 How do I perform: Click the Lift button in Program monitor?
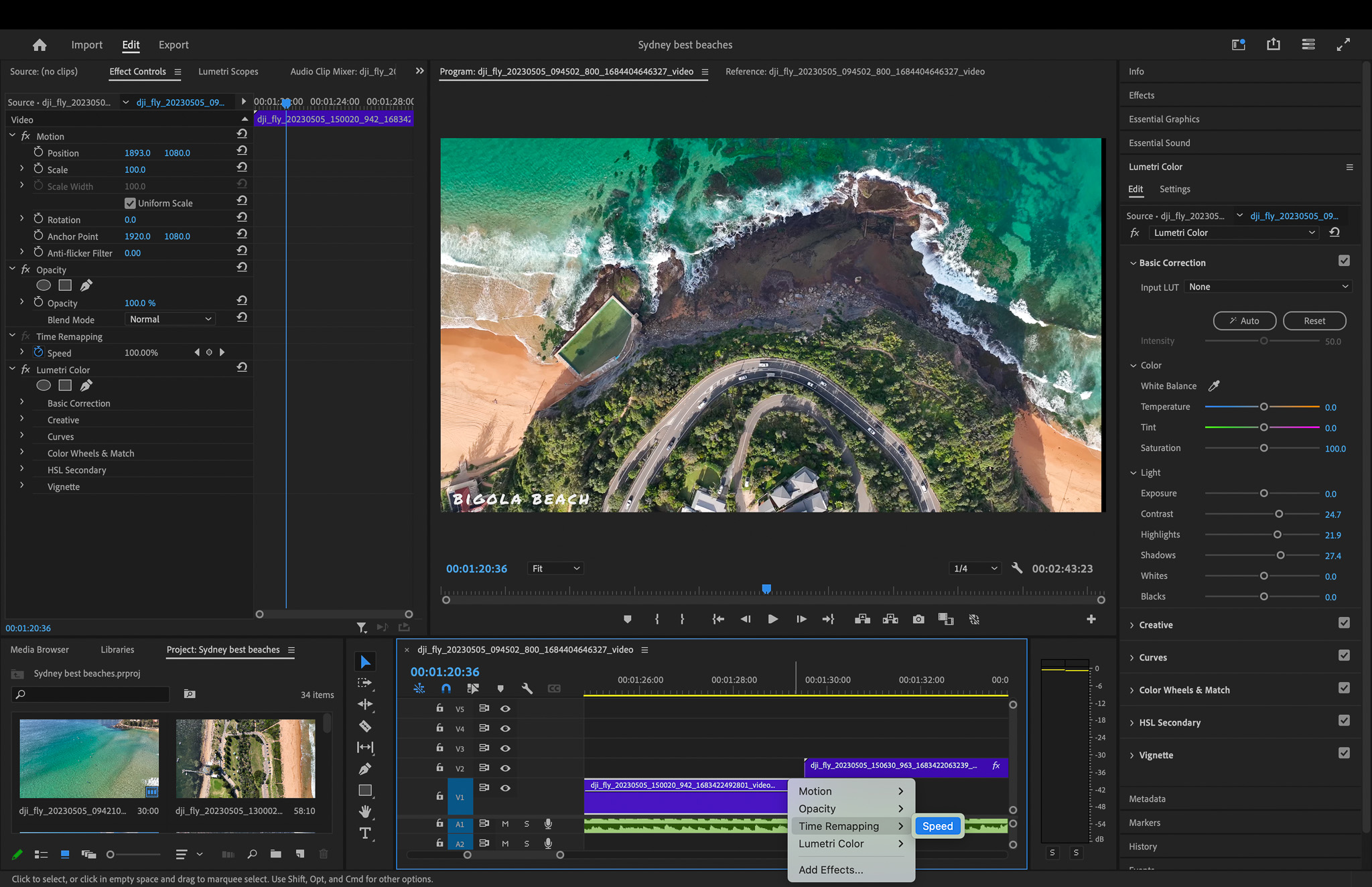coord(862,619)
